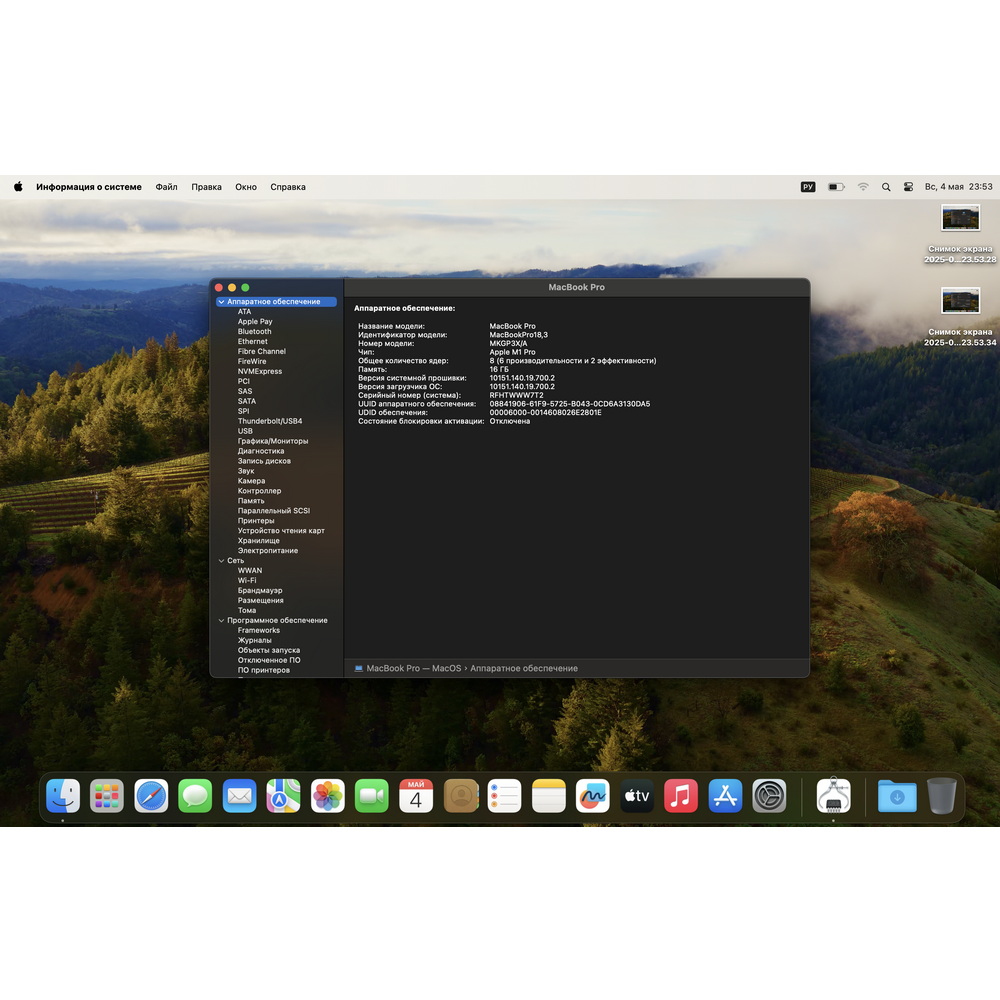This screenshot has height=1000, width=1000.
Task: Collapse the Аппаратное обеспечение section
Action: point(221,302)
